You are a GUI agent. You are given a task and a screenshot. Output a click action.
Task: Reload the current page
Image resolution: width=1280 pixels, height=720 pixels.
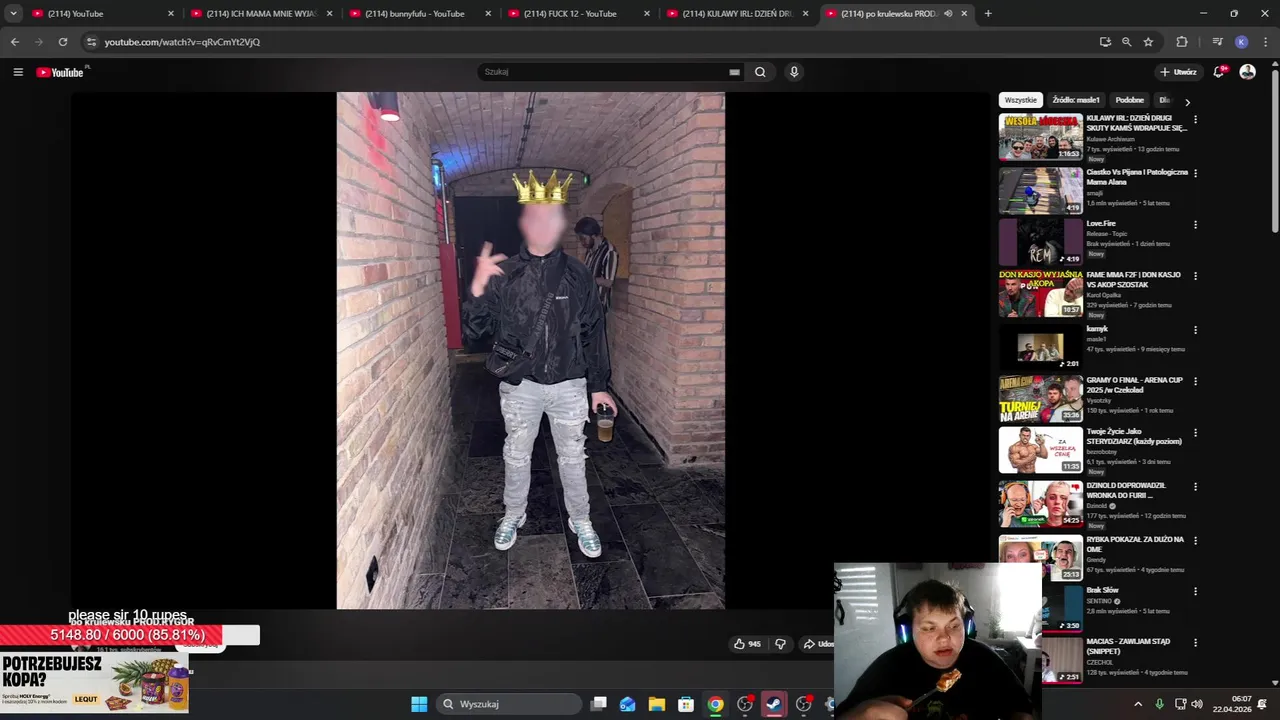[x=62, y=42]
